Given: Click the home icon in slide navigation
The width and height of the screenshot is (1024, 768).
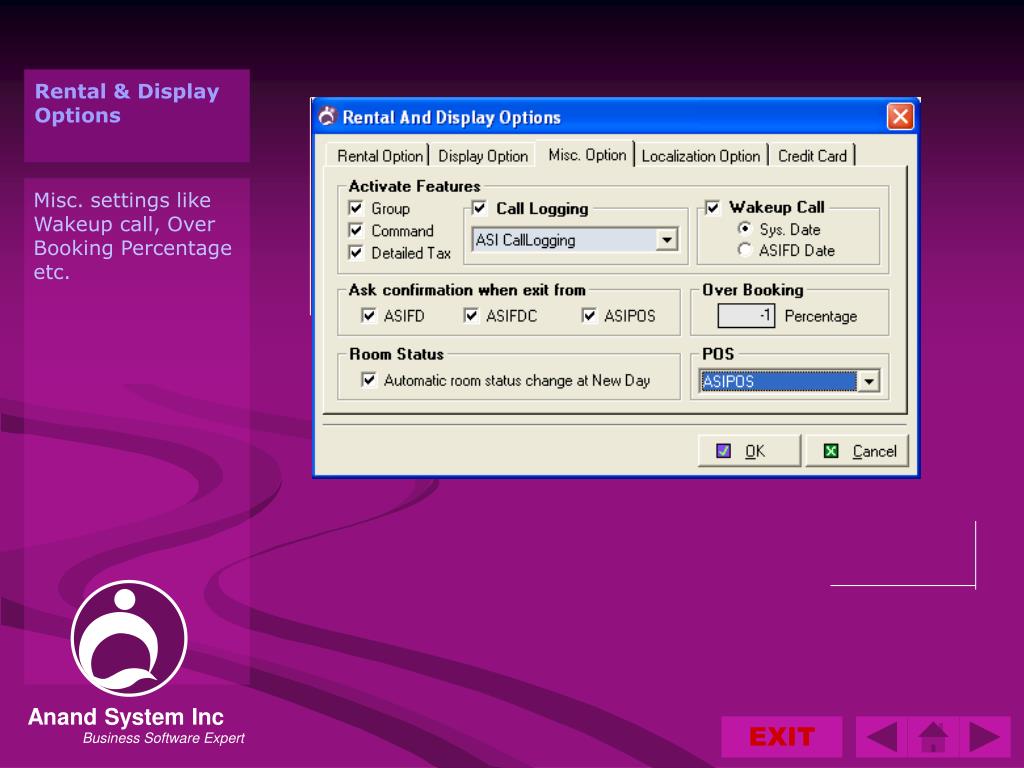Looking at the screenshot, I should (x=933, y=737).
